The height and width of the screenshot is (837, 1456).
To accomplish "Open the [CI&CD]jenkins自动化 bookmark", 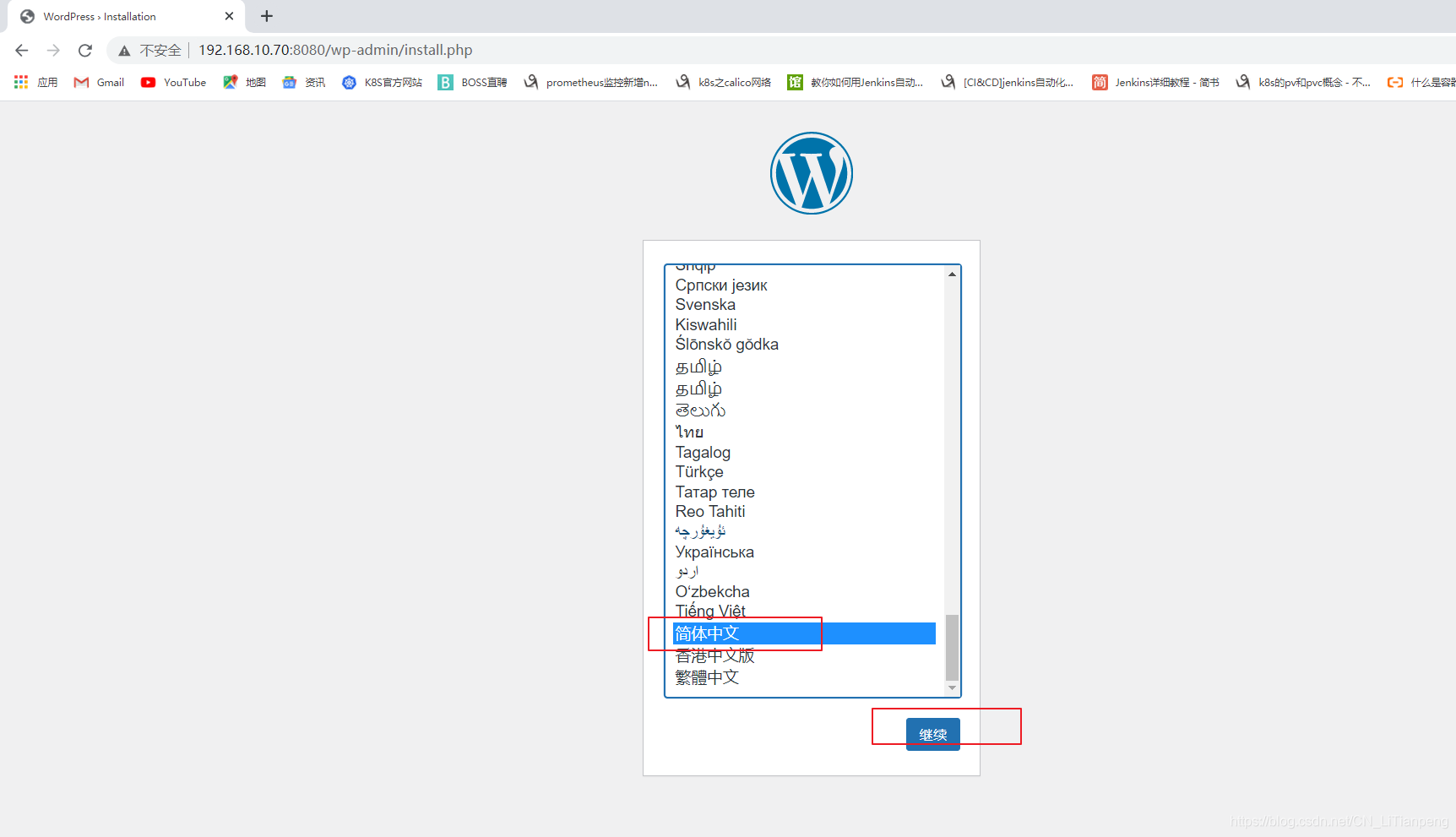I will point(1008,82).
